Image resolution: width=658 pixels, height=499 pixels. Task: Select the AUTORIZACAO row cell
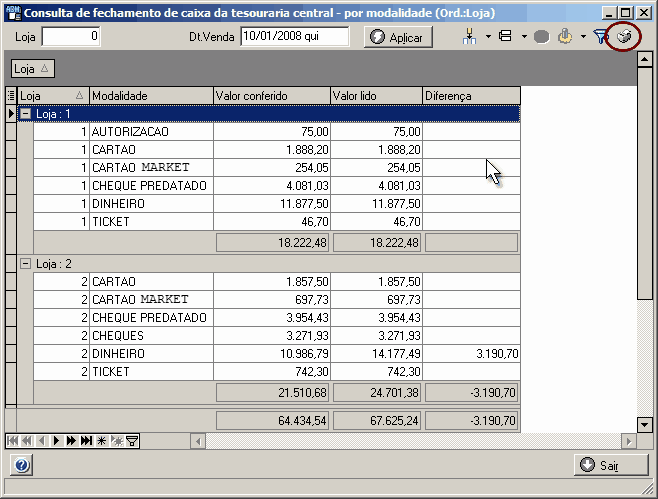click(151, 132)
